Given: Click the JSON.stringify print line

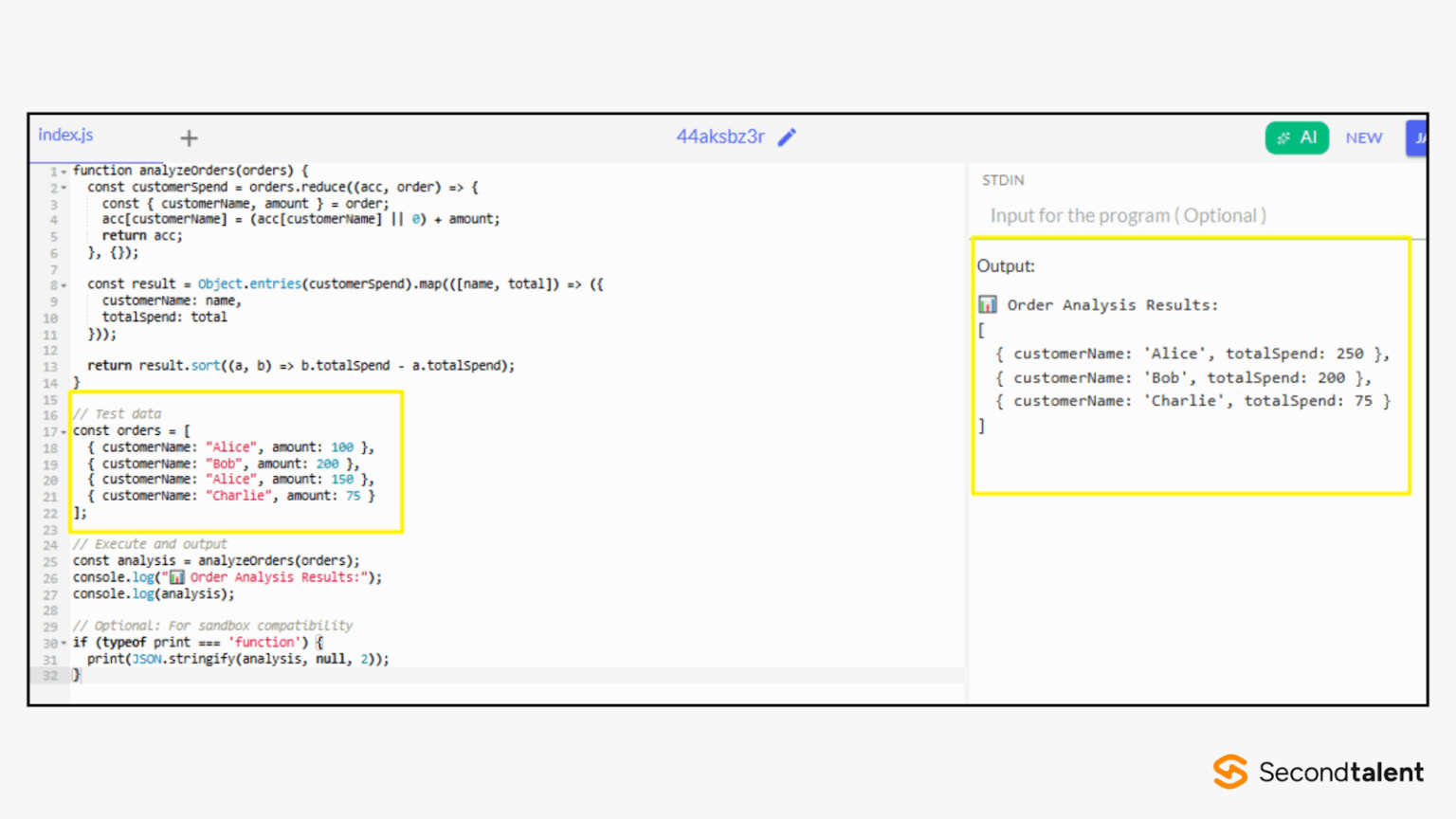Looking at the screenshot, I should pyautogui.click(x=238, y=659).
